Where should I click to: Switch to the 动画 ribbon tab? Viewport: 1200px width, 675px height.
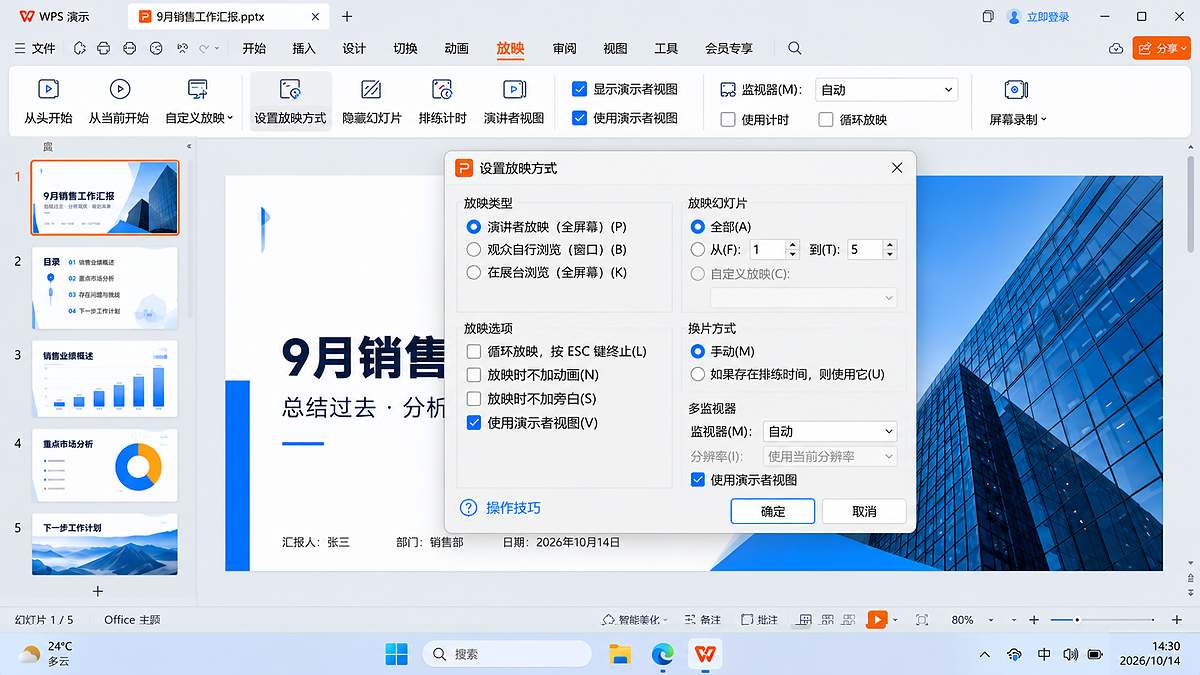click(456, 48)
